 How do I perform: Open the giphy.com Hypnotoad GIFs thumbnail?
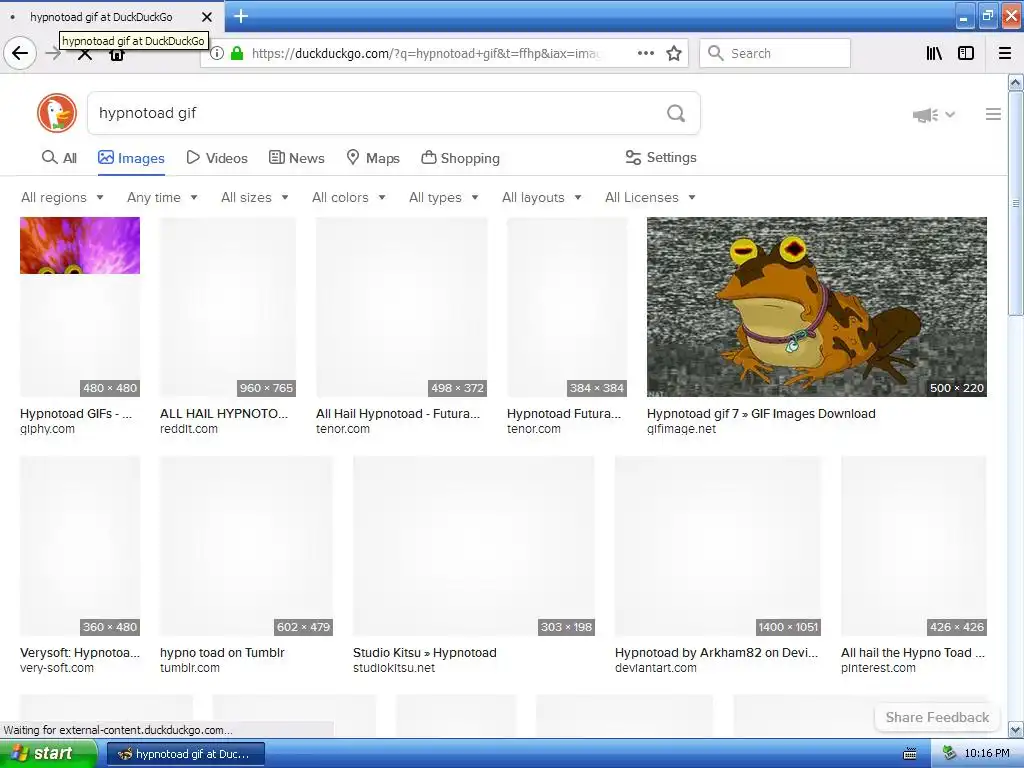tap(80, 307)
